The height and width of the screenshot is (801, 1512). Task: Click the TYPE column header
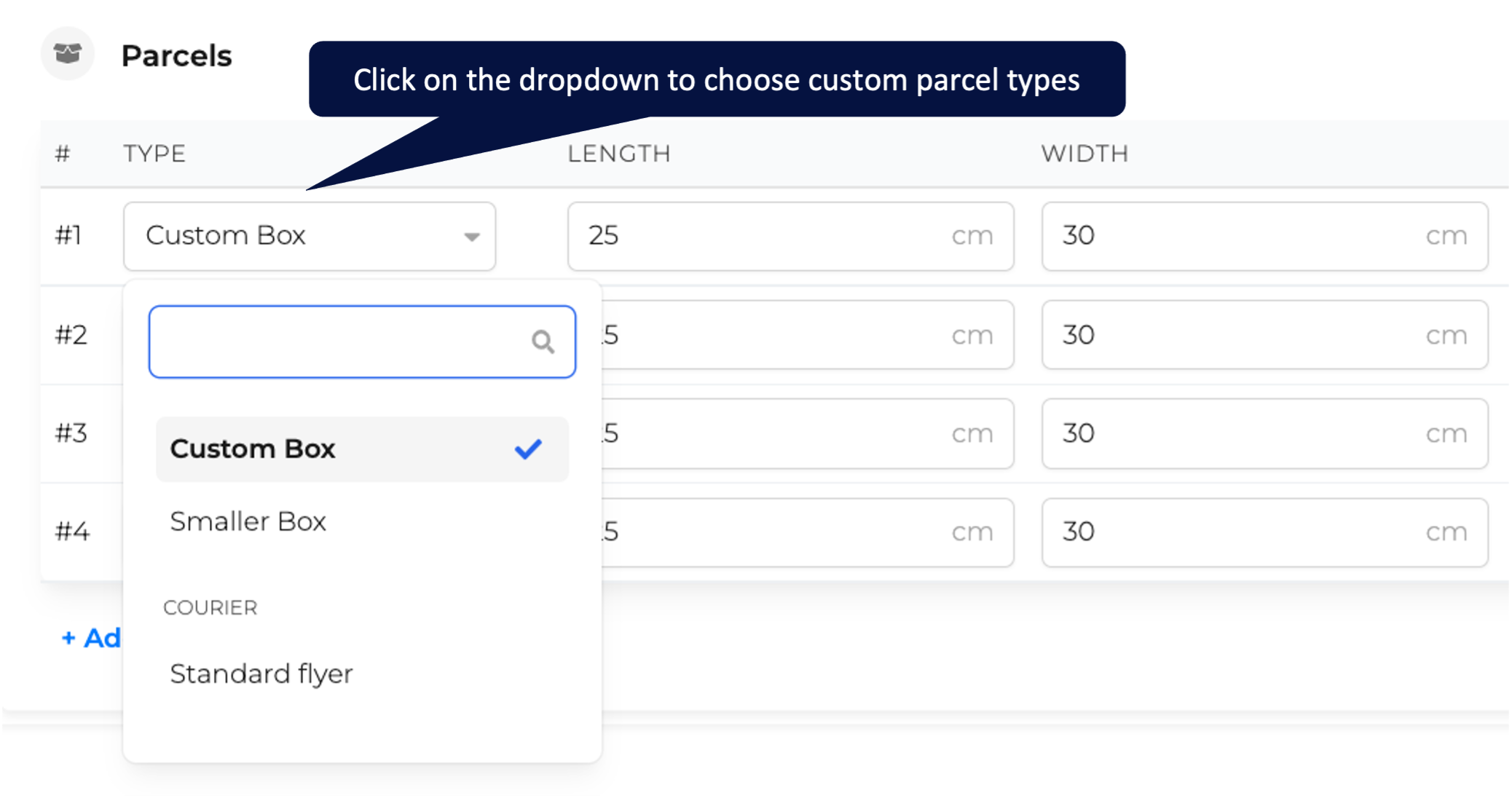coord(154,154)
